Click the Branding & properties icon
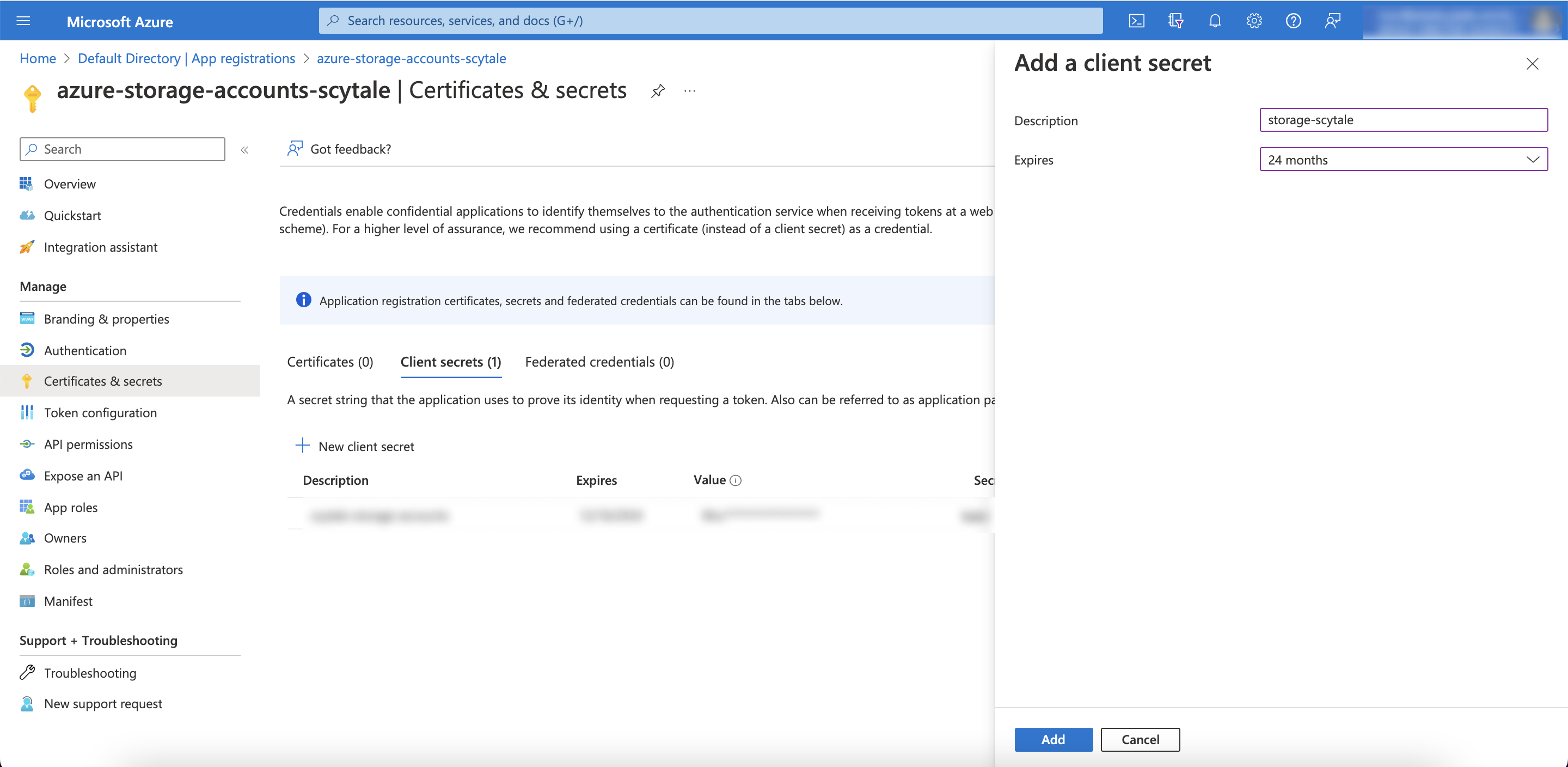 coord(27,319)
